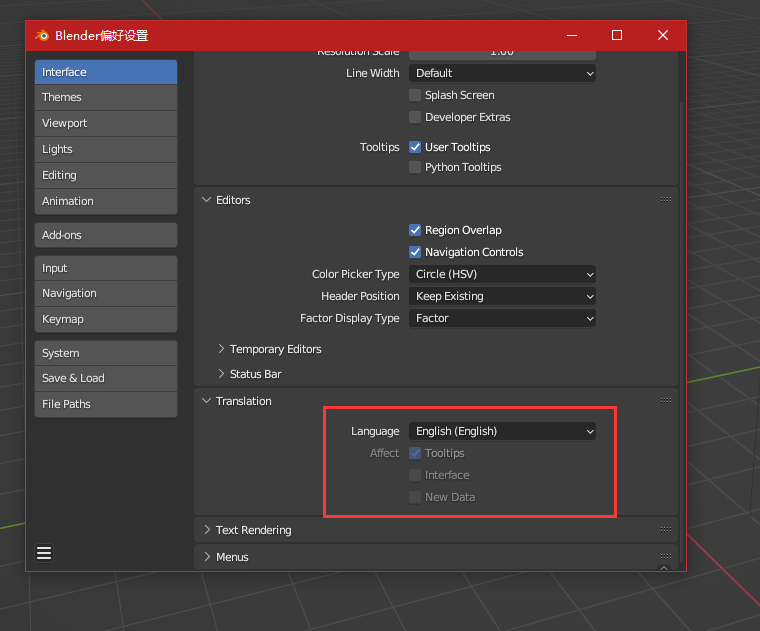Switch to the Animation tab

click(x=106, y=201)
